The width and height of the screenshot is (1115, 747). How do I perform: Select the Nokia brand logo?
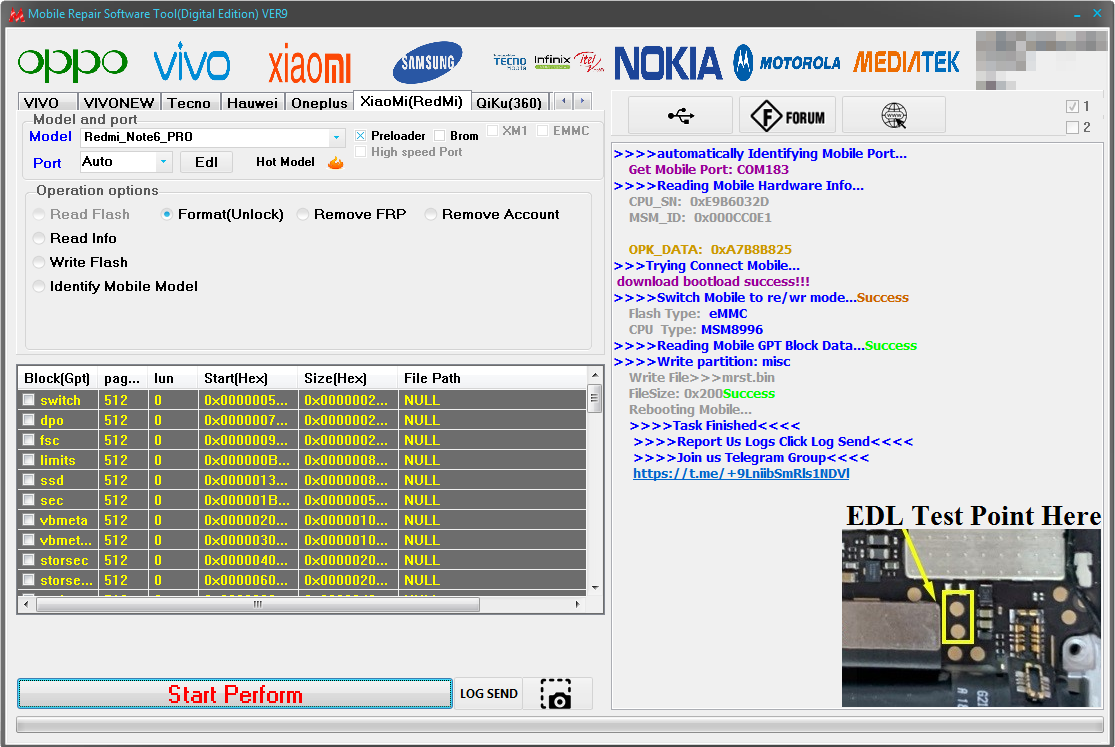tap(668, 63)
